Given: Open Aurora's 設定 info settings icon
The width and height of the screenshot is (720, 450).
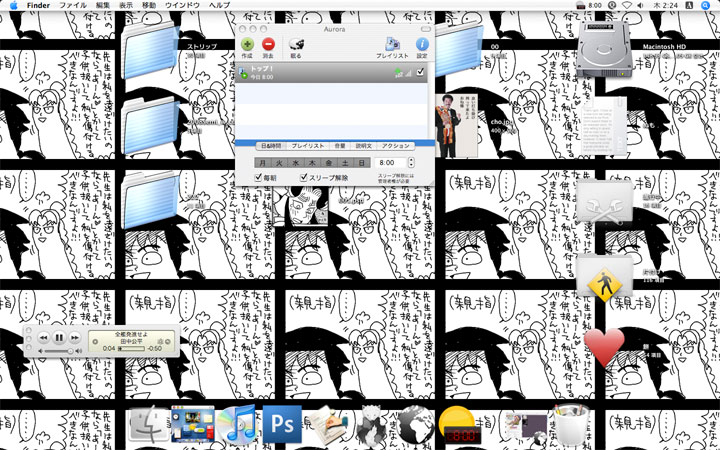Looking at the screenshot, I should tap(422, 44).
